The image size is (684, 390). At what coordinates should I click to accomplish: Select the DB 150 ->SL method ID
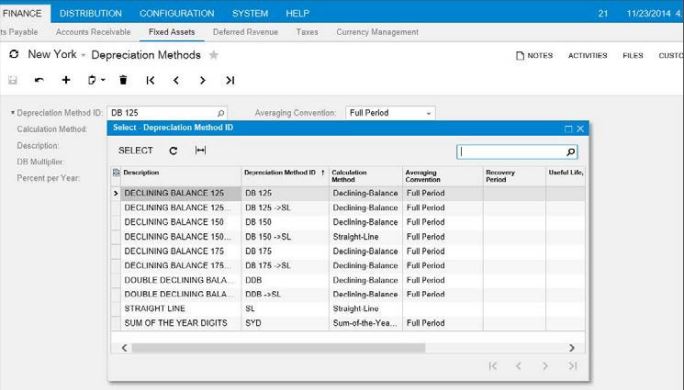pos(268,237)
